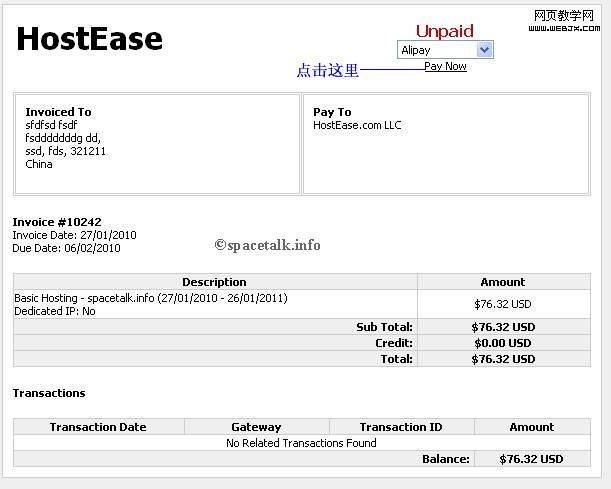This screenshot has width=611, height=489.
Task: Click the Balance amount value
Action: coord(531,459)
